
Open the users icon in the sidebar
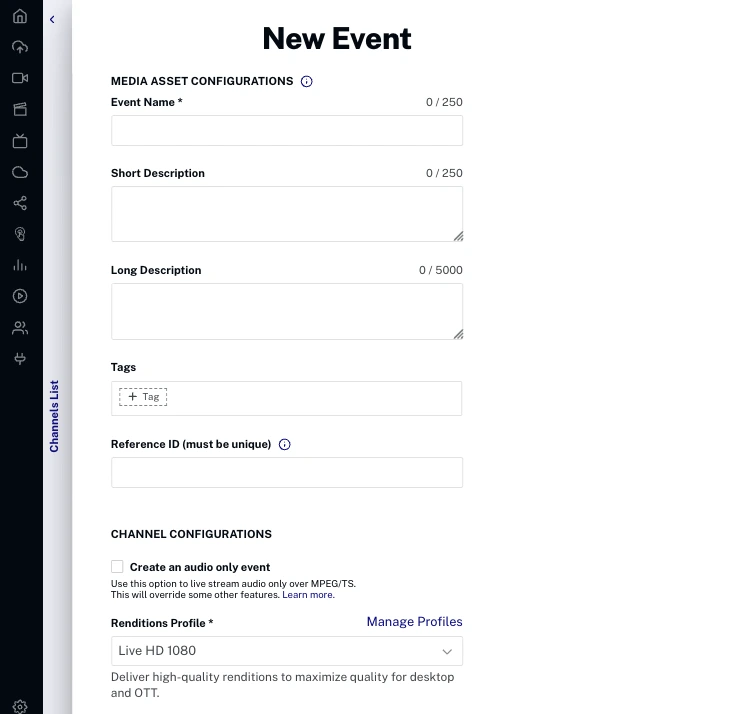(19, 327)
